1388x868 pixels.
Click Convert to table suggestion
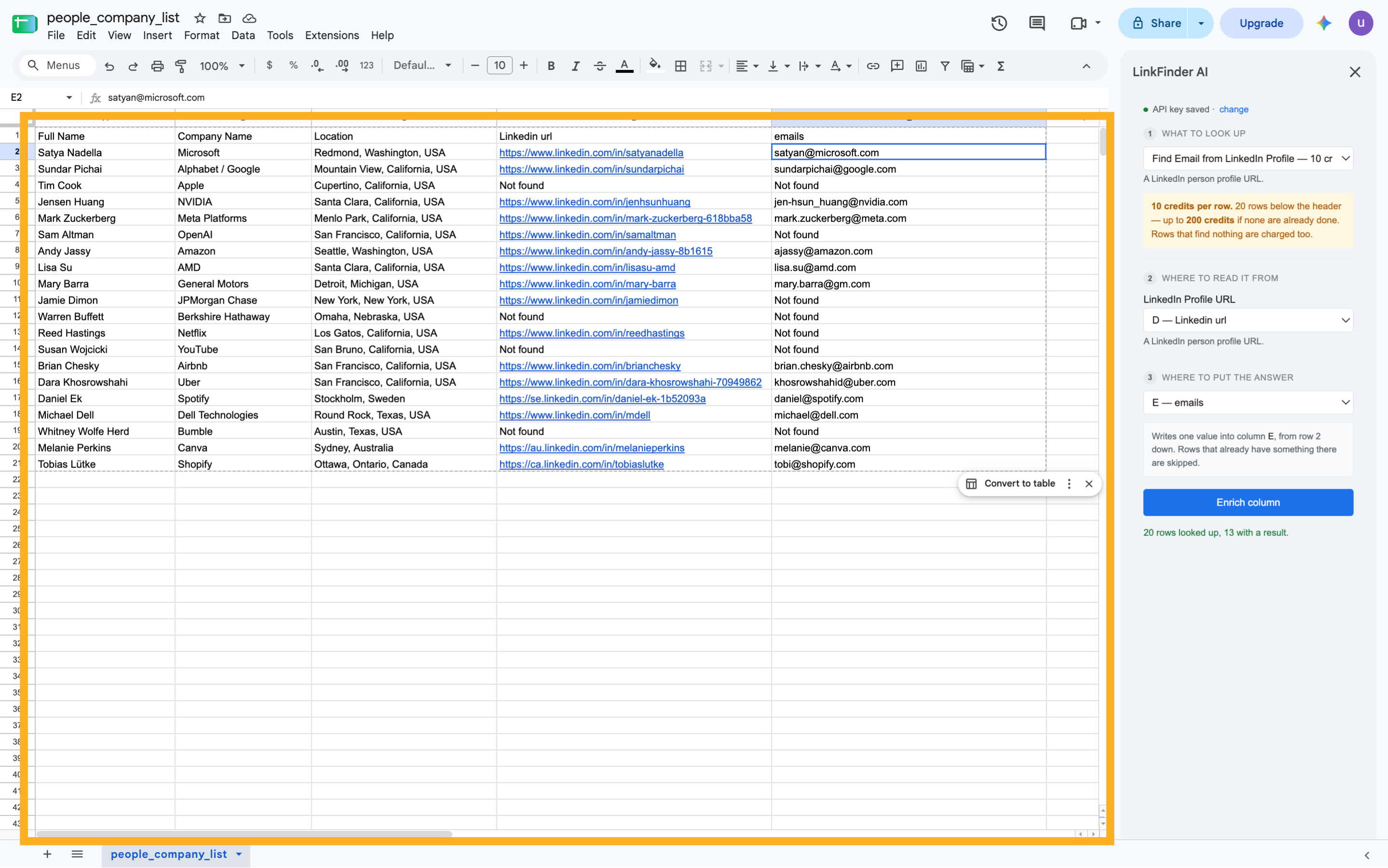pyautogui.click(x=1019, y=483)
